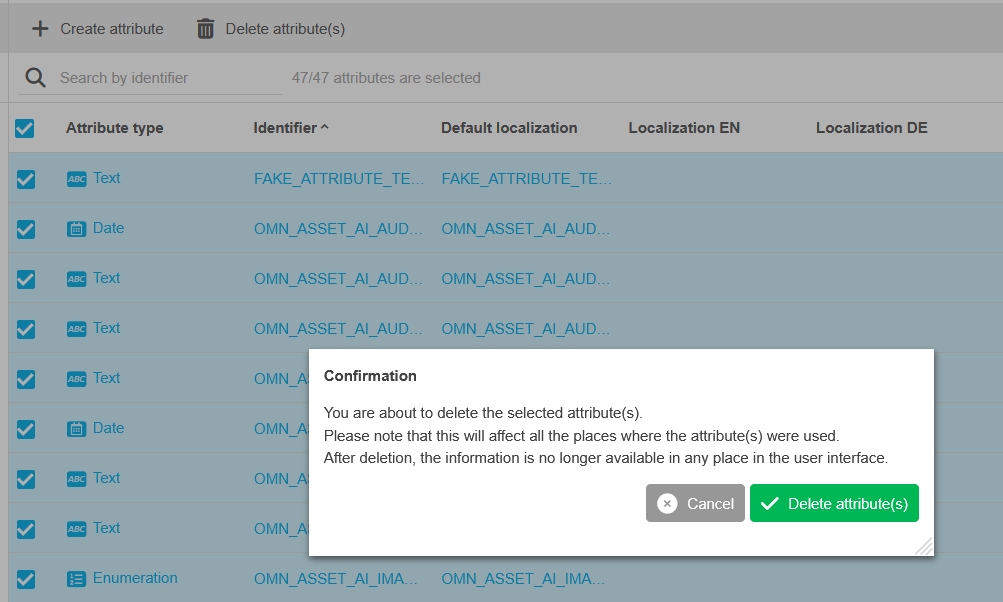Click the dialog resize handle in corner
1003x602 pixels.
(x=924, y=546)
